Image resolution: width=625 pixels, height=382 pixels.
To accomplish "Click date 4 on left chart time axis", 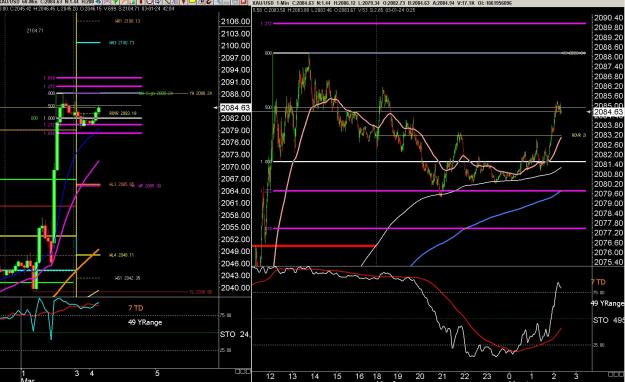I will click(x=92, y=373).
